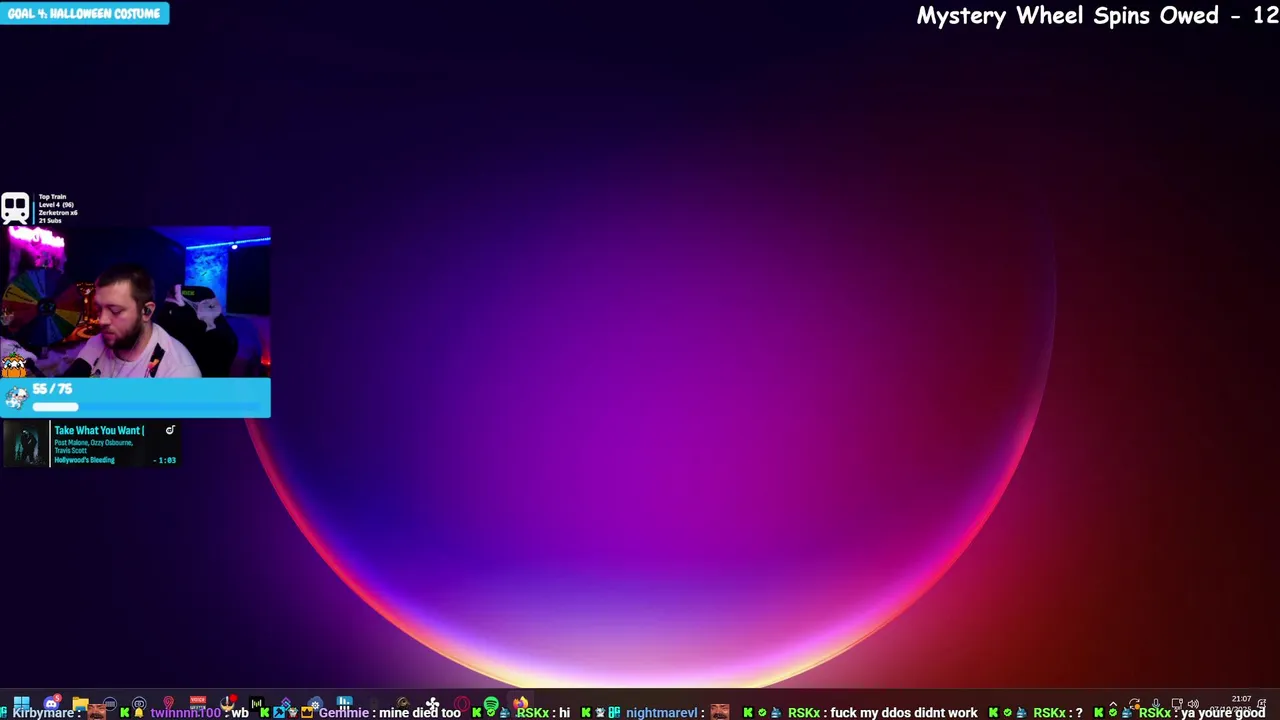Open the red Opera browser taskbar icon

pos(461,703)
